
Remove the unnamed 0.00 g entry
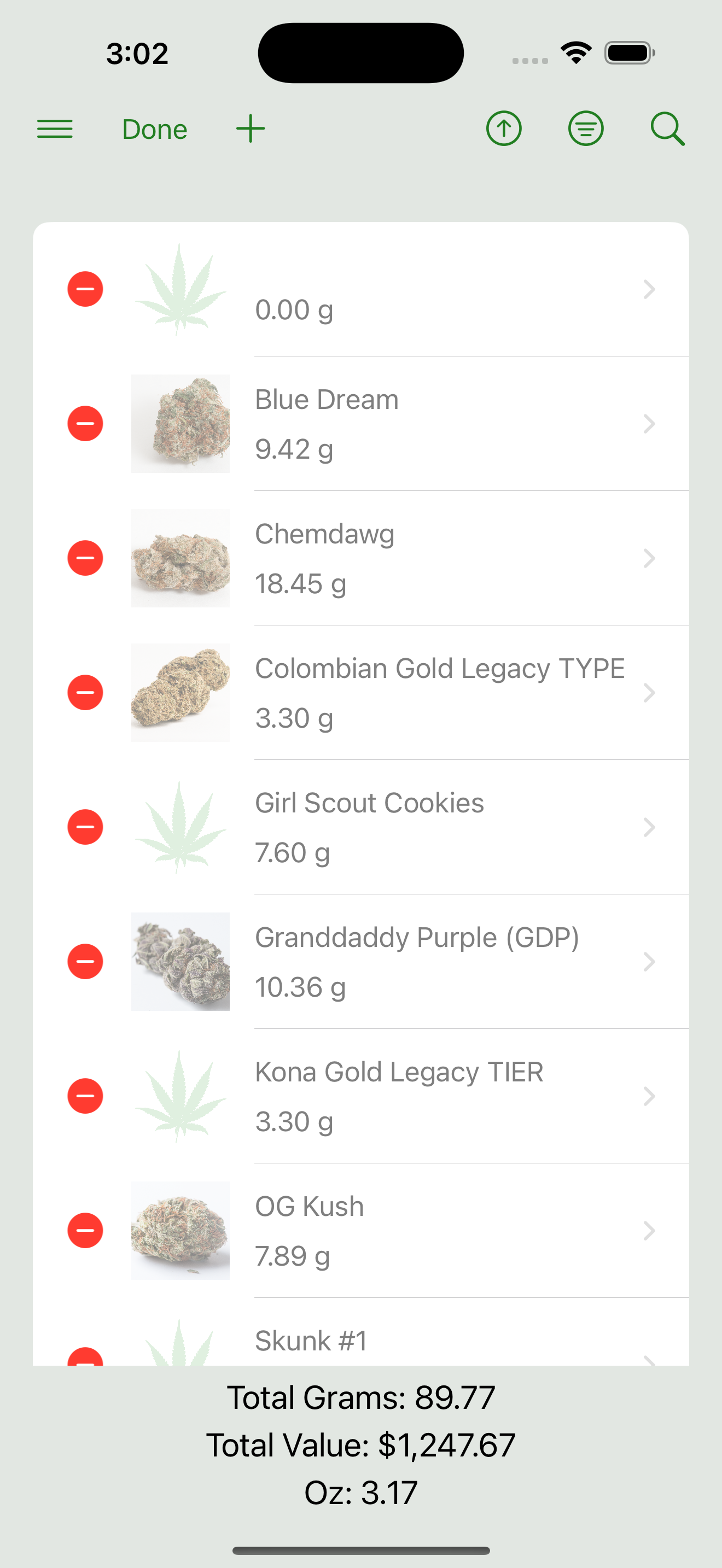tap(85, 289)
